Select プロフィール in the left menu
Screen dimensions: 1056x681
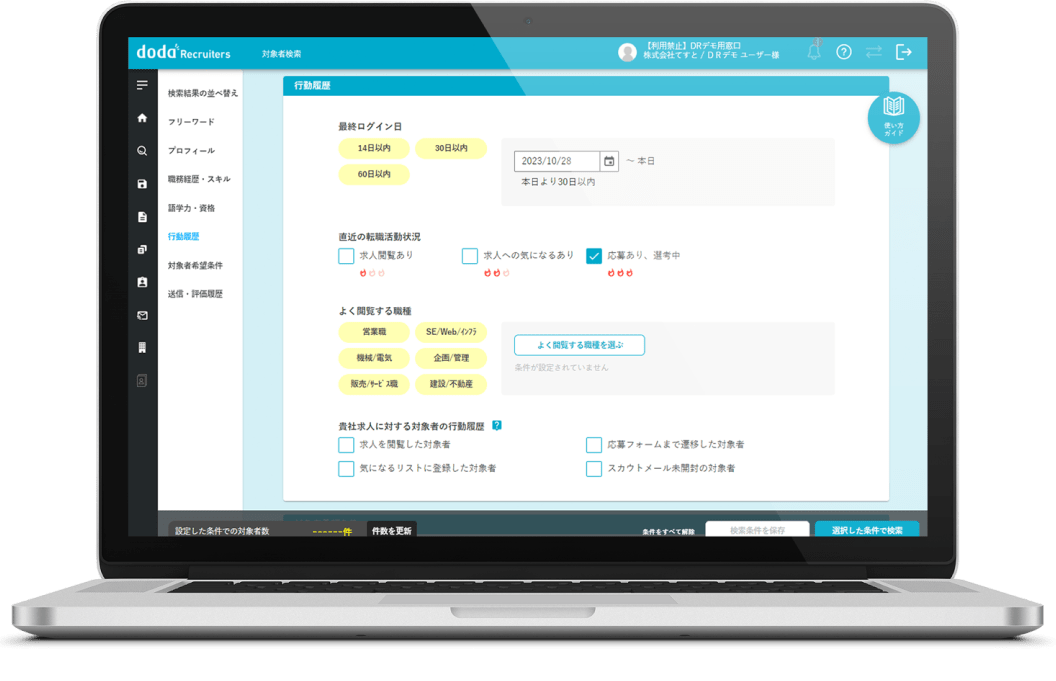[x=191, y=151]
